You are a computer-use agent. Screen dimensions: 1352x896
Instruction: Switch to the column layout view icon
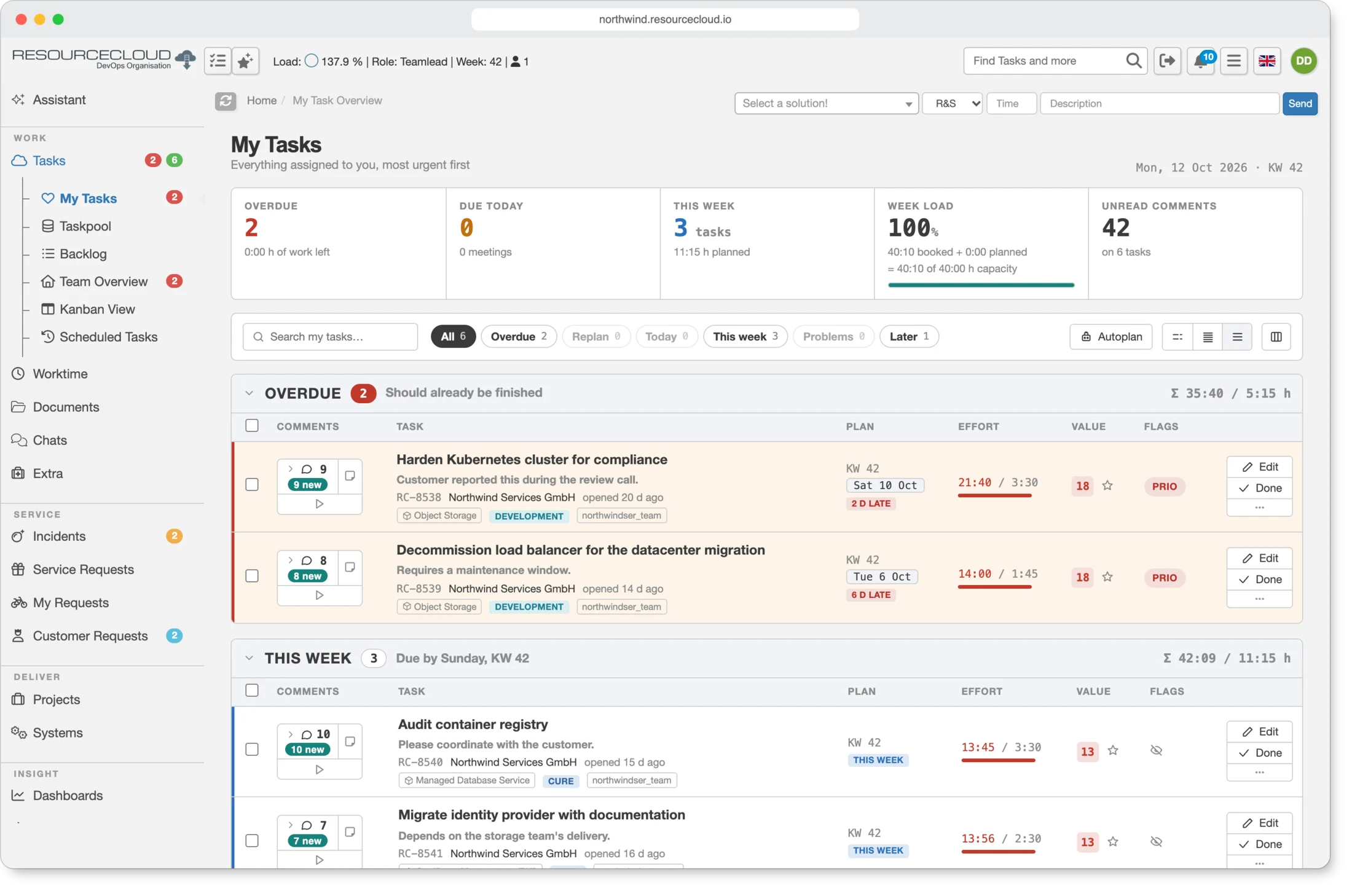pyautogui.click(x=1276, y=337)
